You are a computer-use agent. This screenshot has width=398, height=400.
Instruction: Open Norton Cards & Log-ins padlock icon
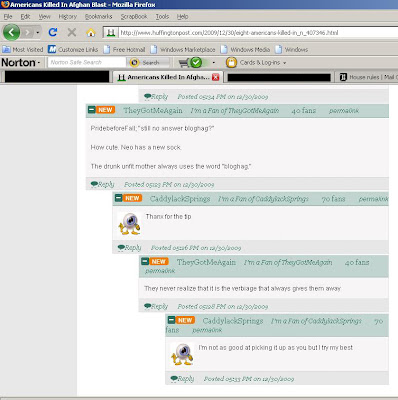click(231, 62)
